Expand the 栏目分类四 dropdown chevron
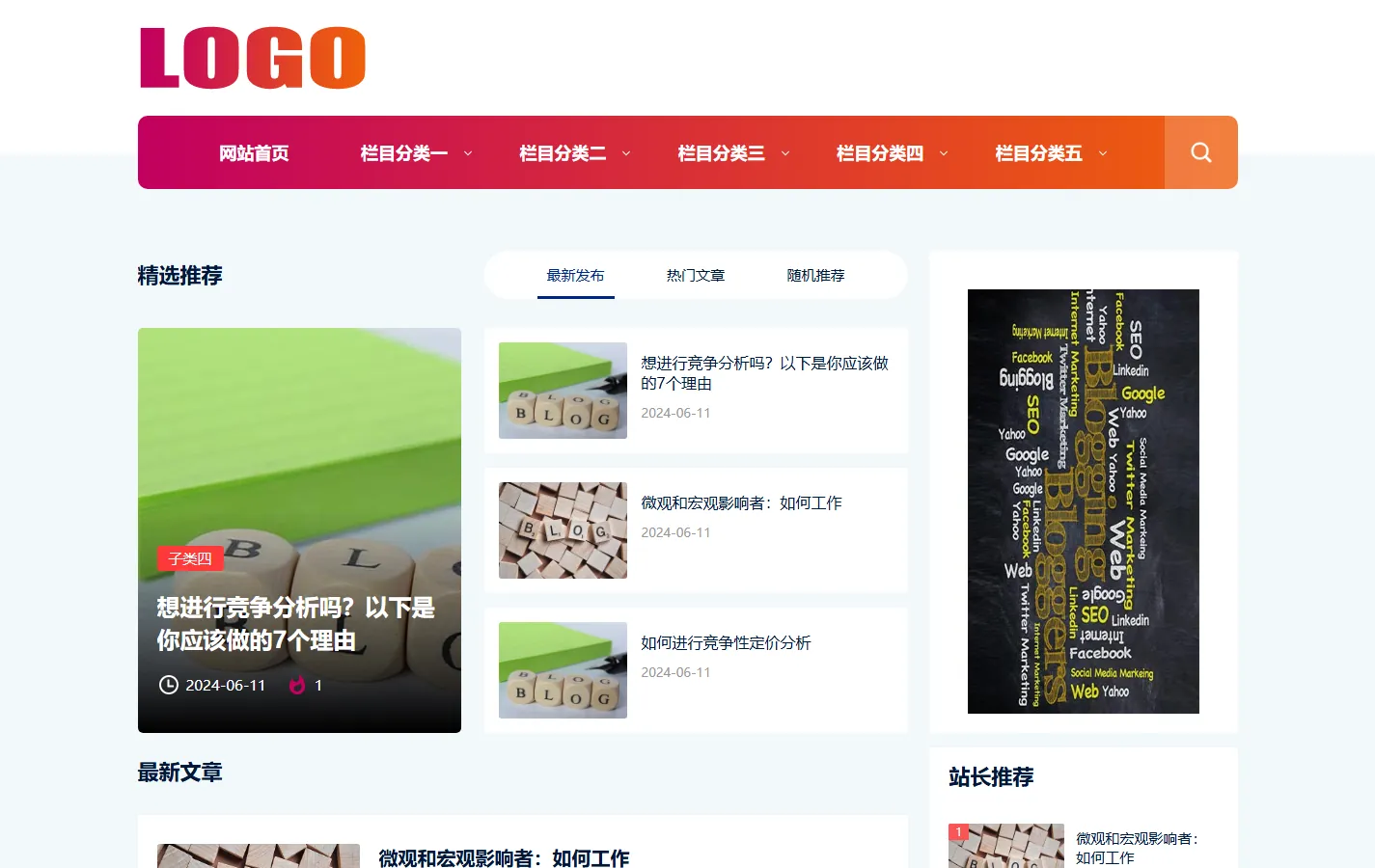The width and height of the screenshot is (1375, 868). coord(944,153)
